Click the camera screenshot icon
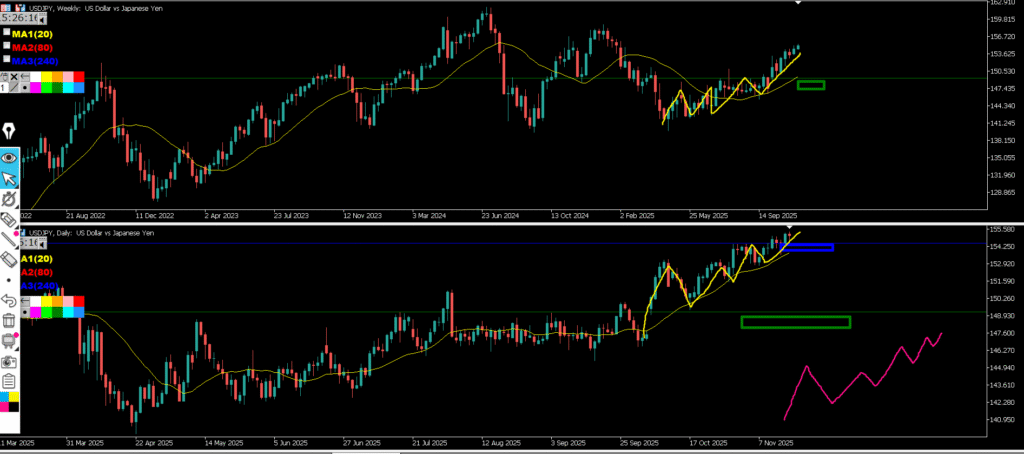 (x=10, y=360)
